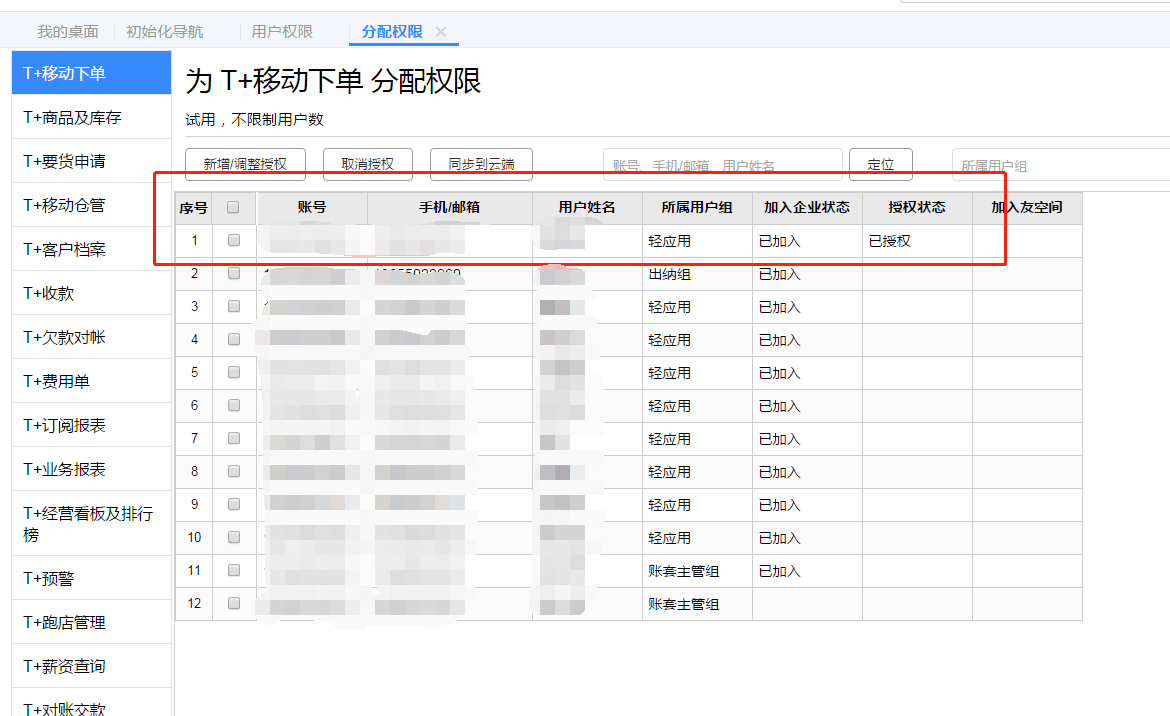Choose T+要货申请 in sidebar

point(91,161)
